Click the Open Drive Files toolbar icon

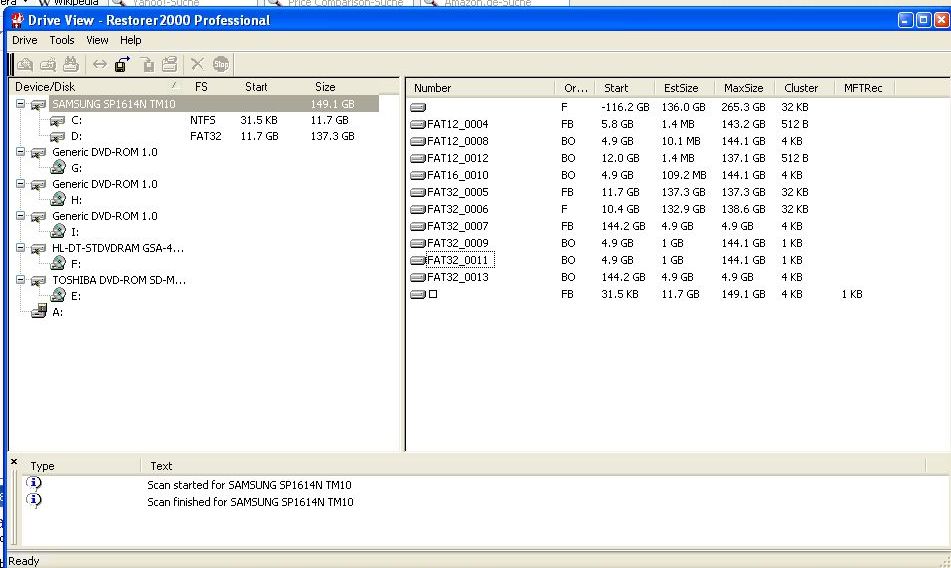(25, 64)
